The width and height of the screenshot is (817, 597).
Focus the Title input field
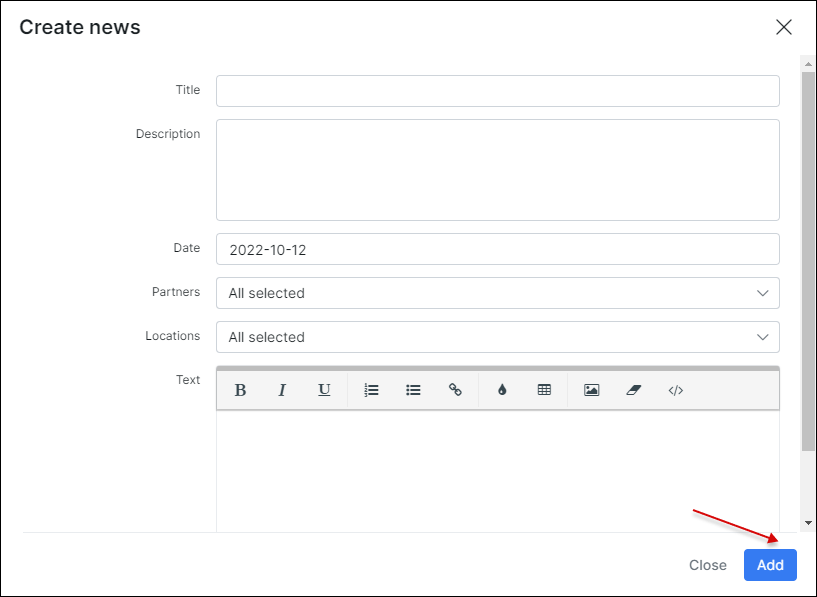[x=498, y=91]
